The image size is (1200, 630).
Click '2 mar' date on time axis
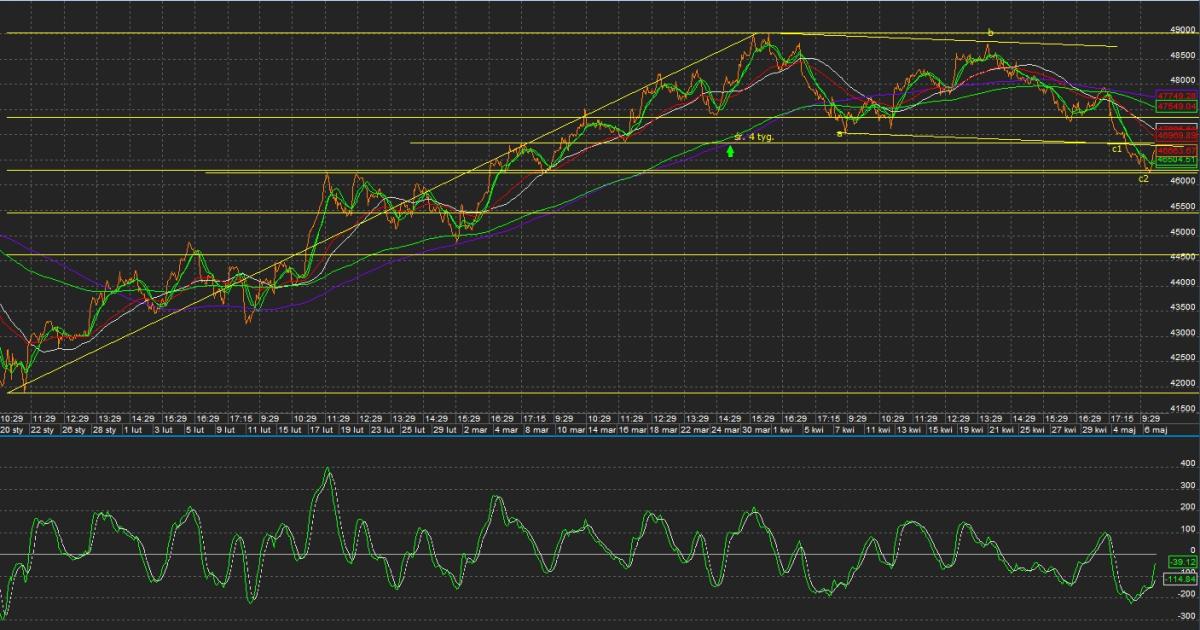(473, 429)
